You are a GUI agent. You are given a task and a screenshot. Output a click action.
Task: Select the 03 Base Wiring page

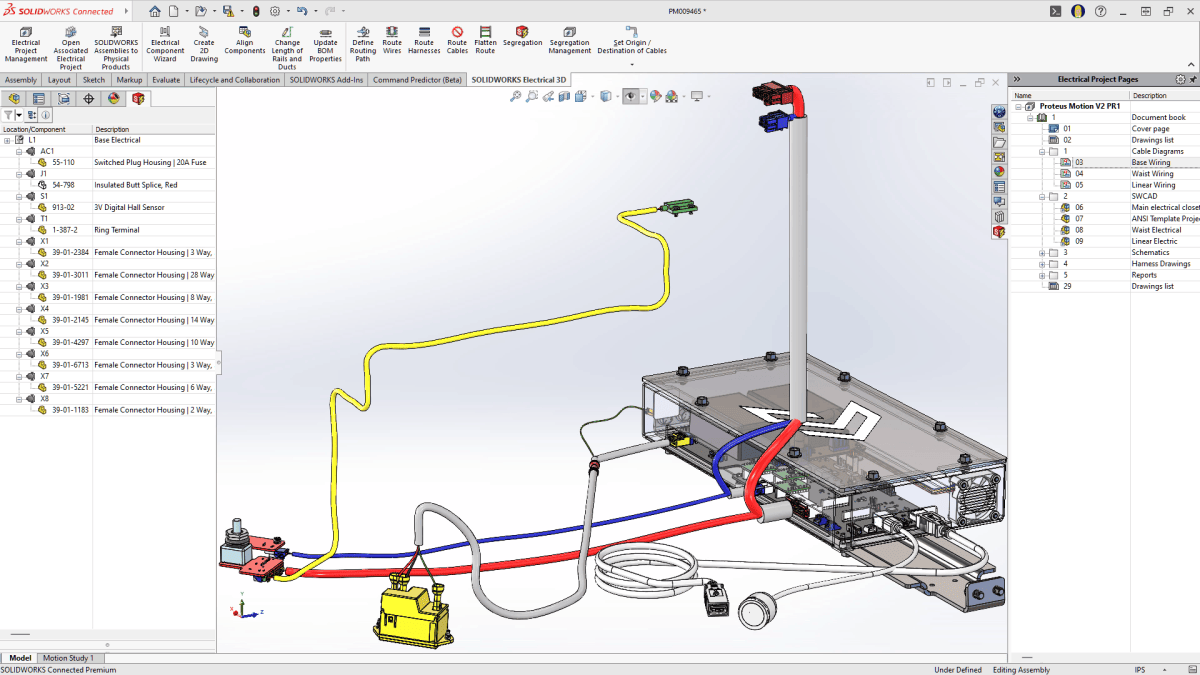[x=1150, y=162]
